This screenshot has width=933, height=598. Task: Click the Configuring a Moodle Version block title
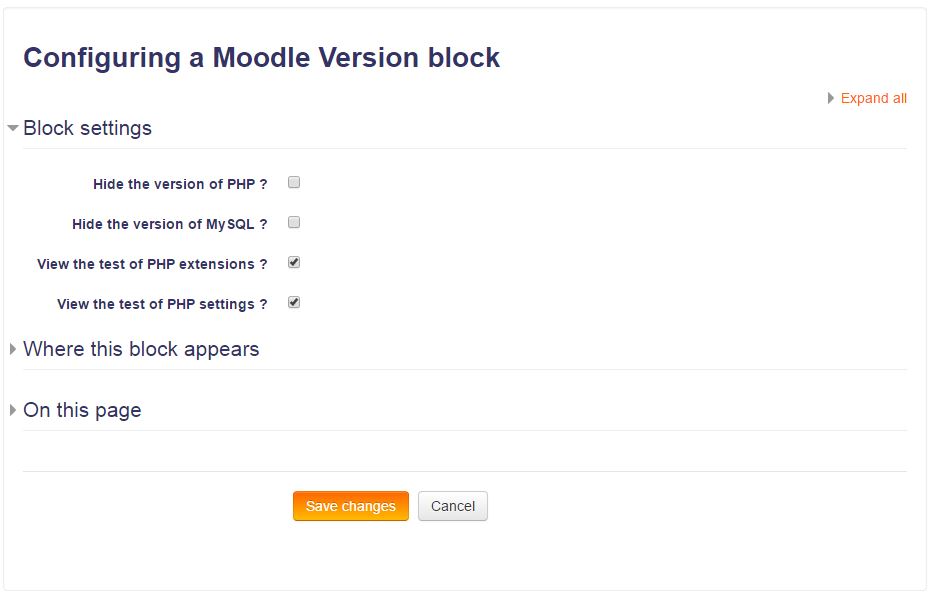[261, 58]
